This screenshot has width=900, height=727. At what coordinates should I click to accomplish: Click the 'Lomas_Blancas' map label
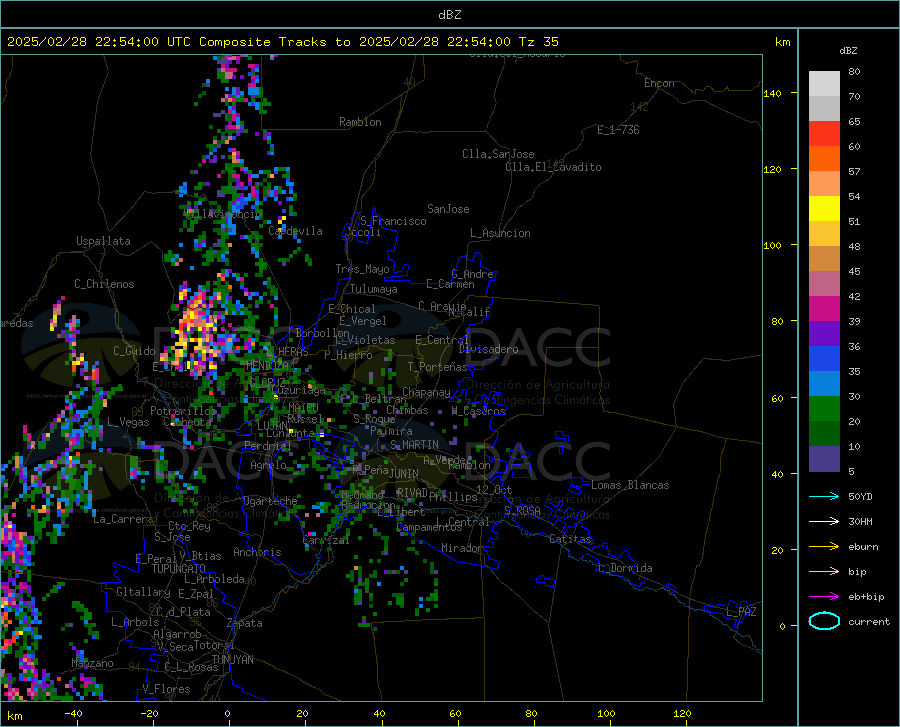tap(630, 485)
